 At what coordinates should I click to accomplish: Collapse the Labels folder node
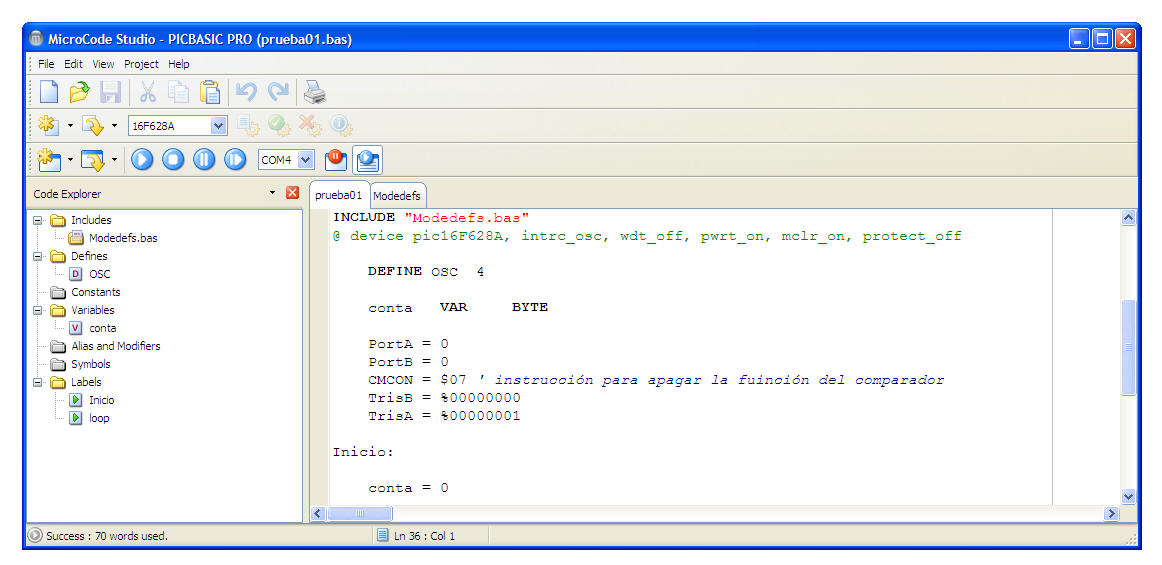tap(38, 383)
